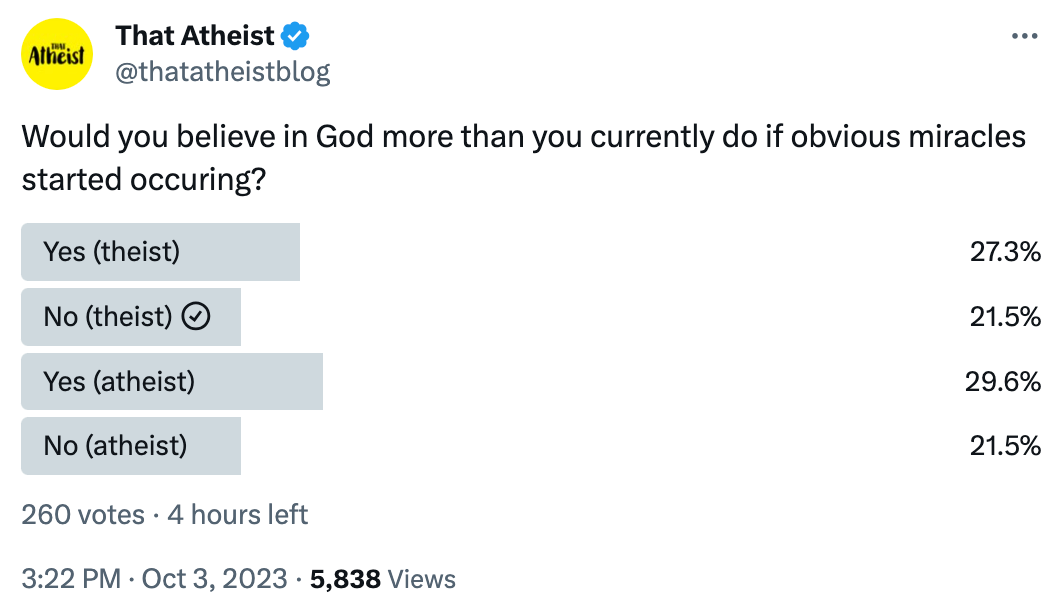Click the 27.3% poll result

(x=1005, y=252)
